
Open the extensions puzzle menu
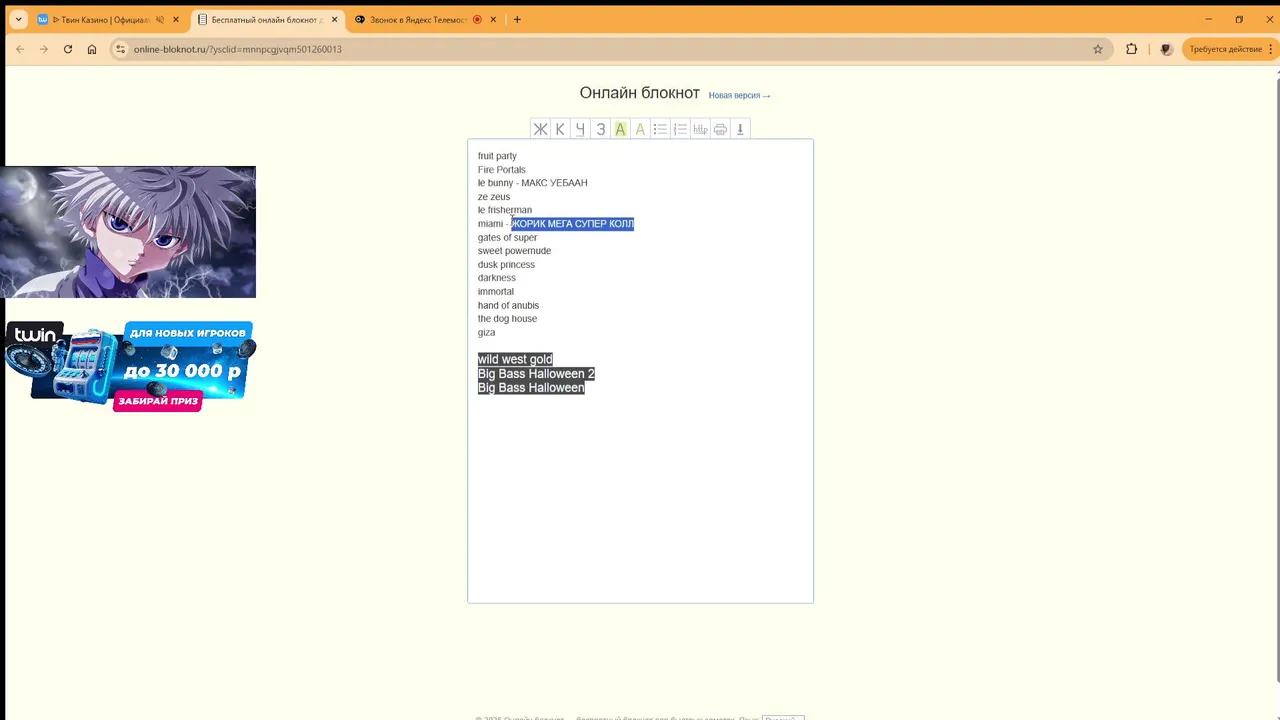(x=1131, y=49)
